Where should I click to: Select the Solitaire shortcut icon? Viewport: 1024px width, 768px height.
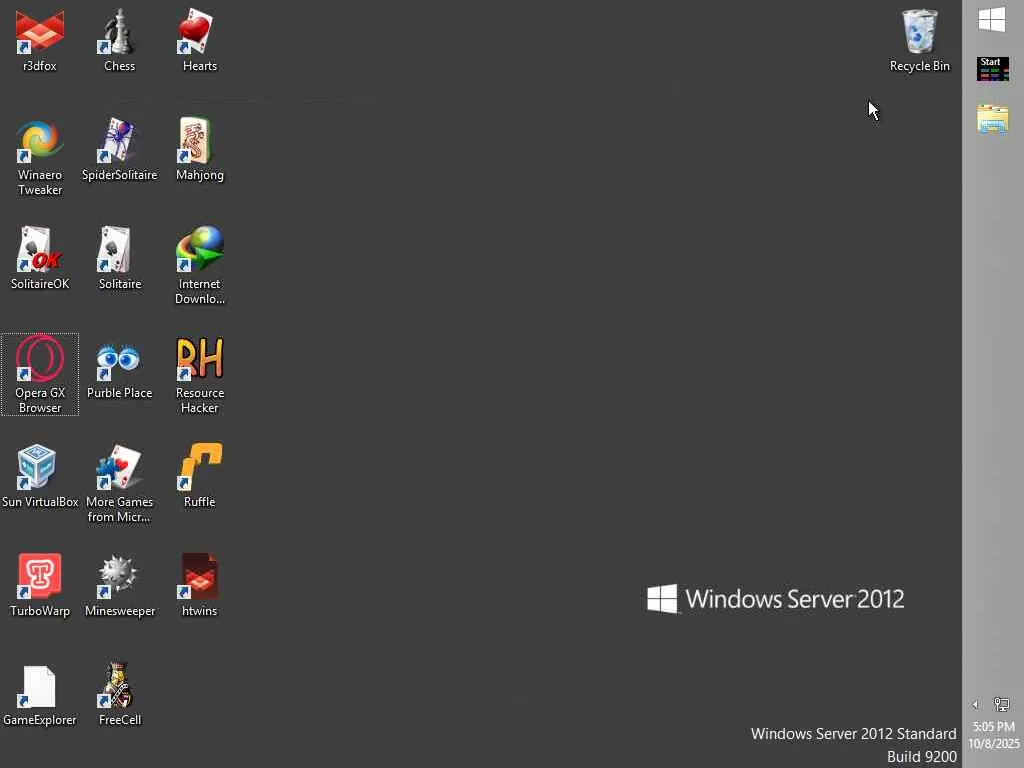tap(120, 259)
